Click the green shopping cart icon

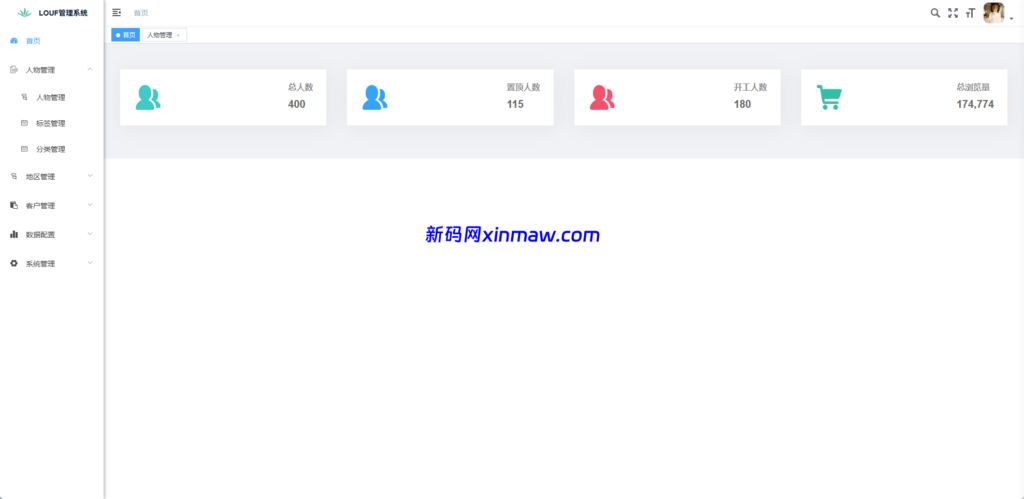click(829, 97)
